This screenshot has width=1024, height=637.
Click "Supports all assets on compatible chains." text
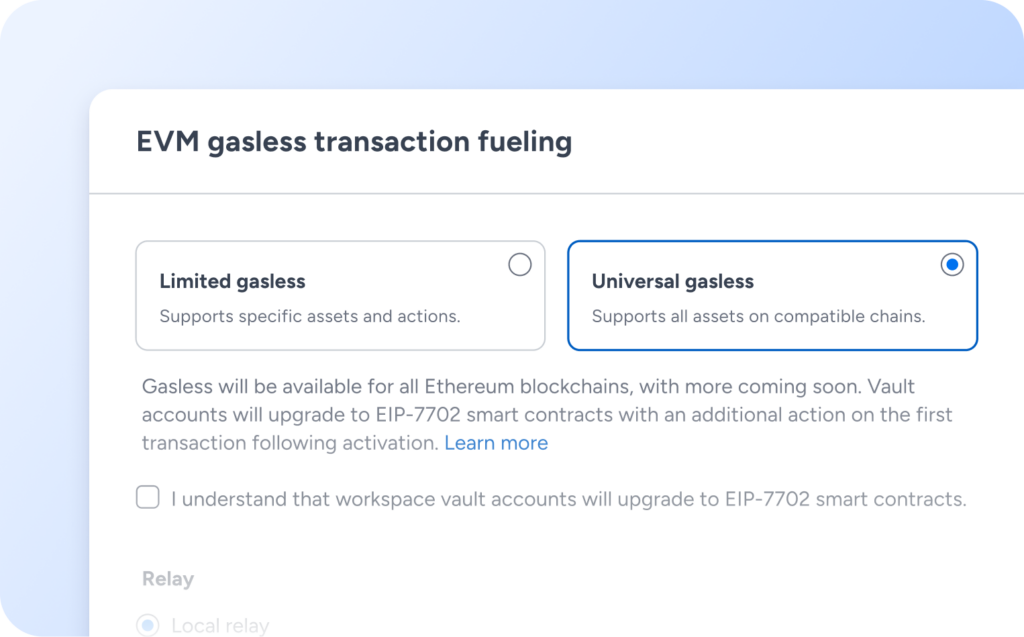pos(758,317)
